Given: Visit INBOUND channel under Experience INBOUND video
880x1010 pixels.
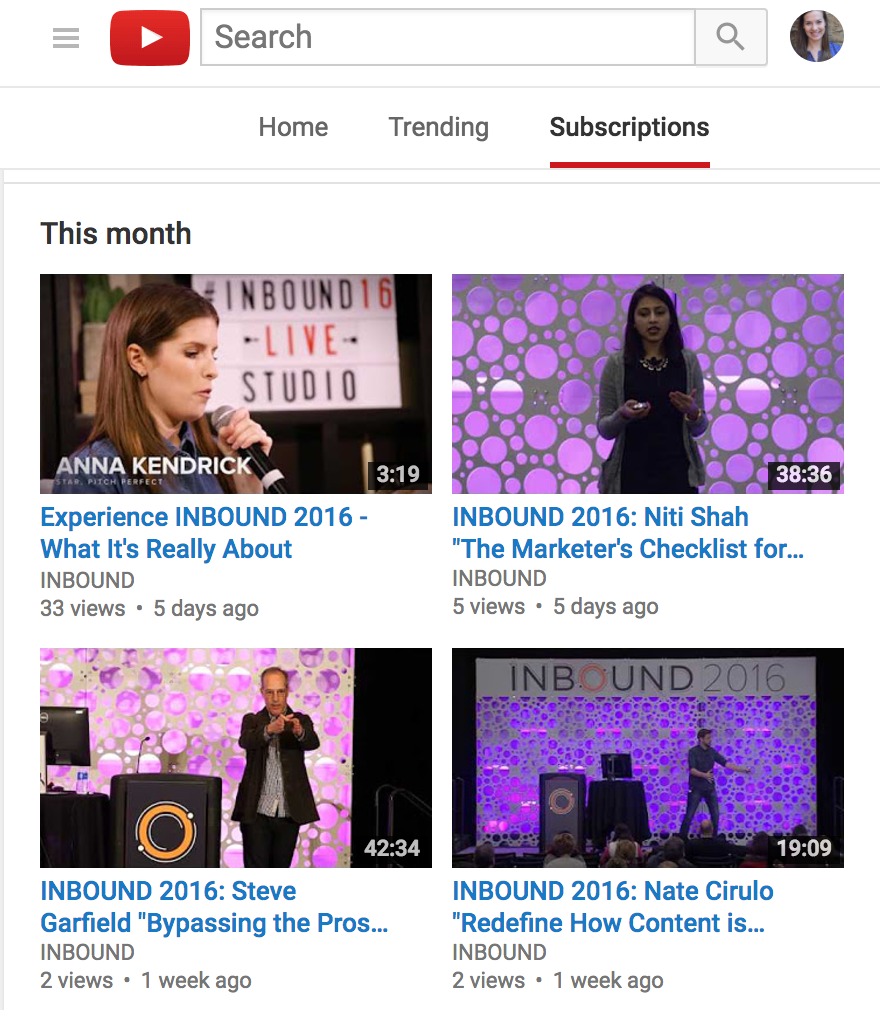Looking at the screenshot, I should click(x=87, y=580).
